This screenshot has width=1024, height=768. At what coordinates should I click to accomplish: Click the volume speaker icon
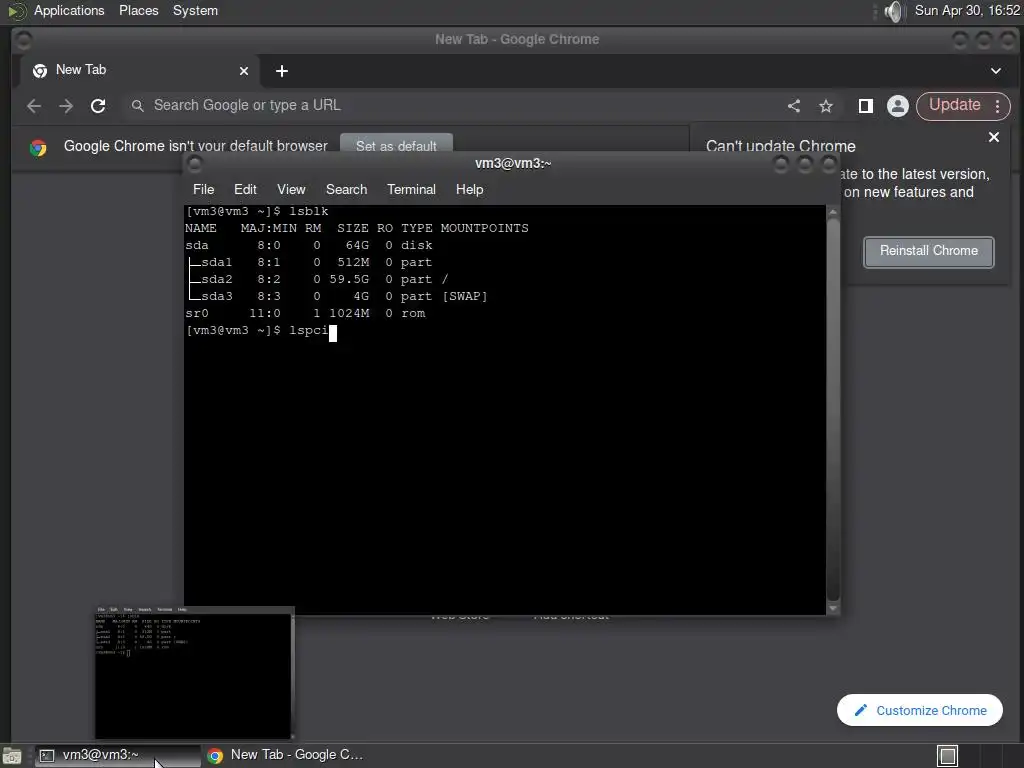pos(893,11)
